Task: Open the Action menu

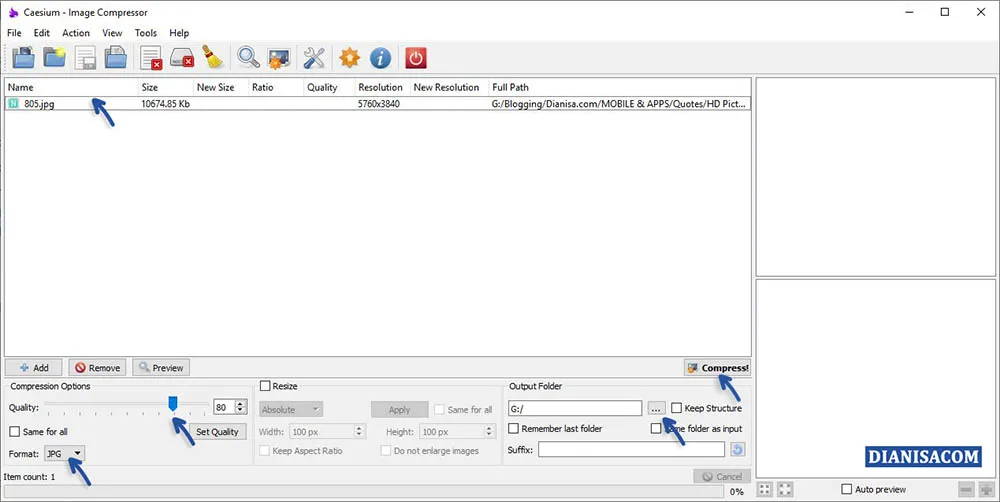Action: tap(76, 33)
